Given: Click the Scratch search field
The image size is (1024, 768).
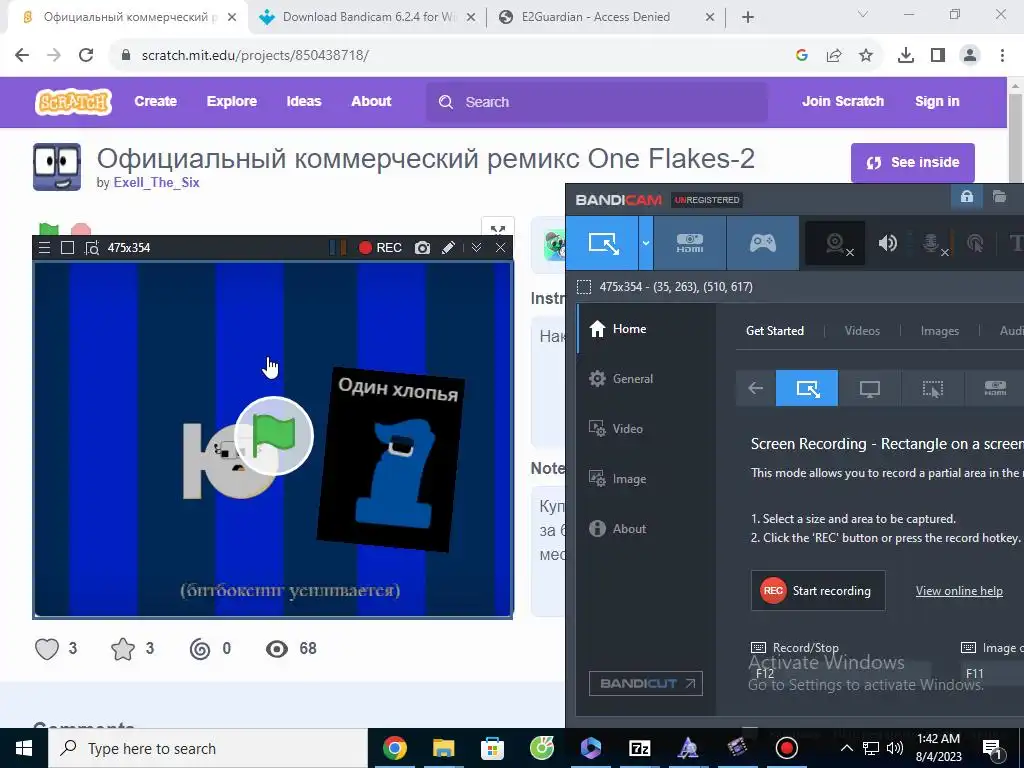Looking at the screenshot, I should pos(597,102).
